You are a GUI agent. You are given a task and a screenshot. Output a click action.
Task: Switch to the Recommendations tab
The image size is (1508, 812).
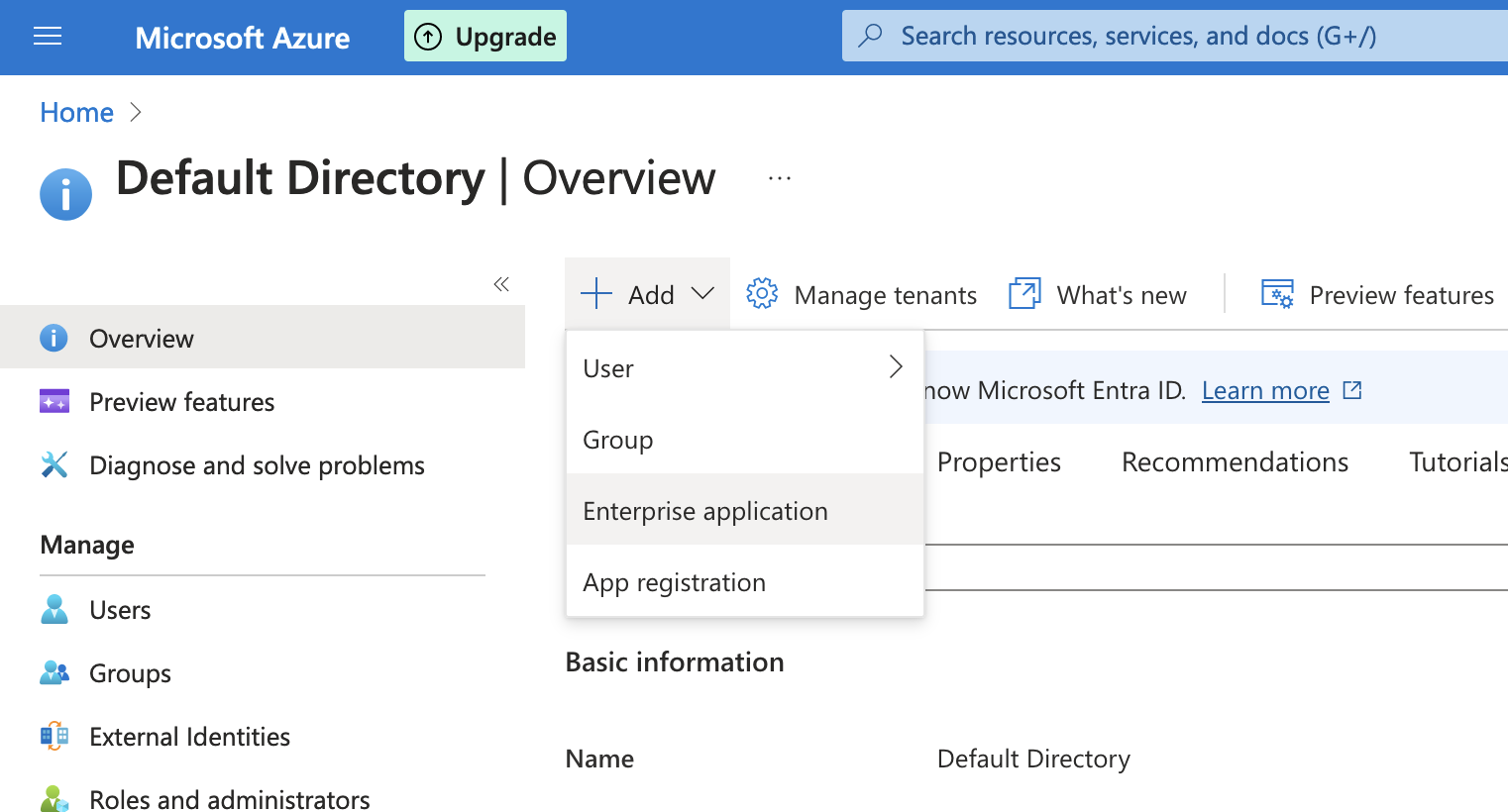click(x=1235, y=462)
